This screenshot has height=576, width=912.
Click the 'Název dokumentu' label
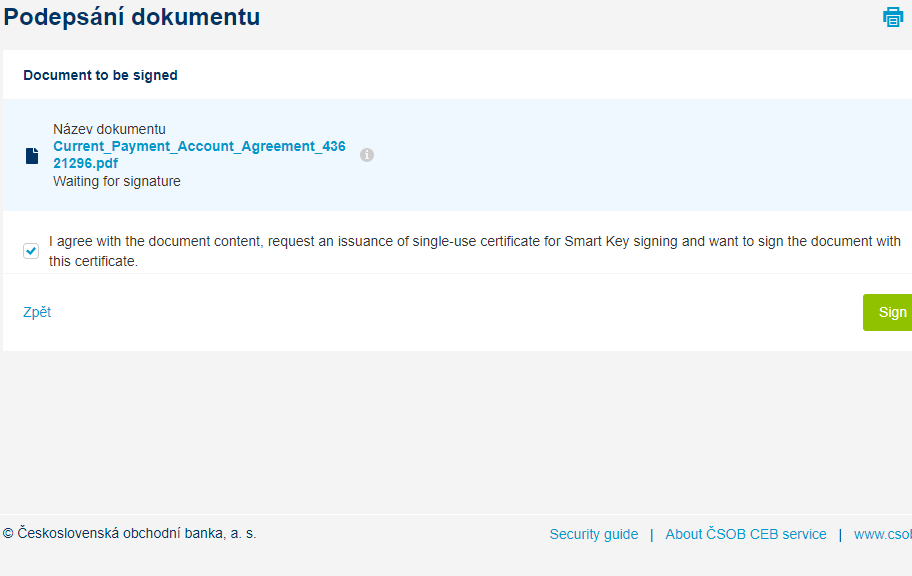click(x=109, y=129)
